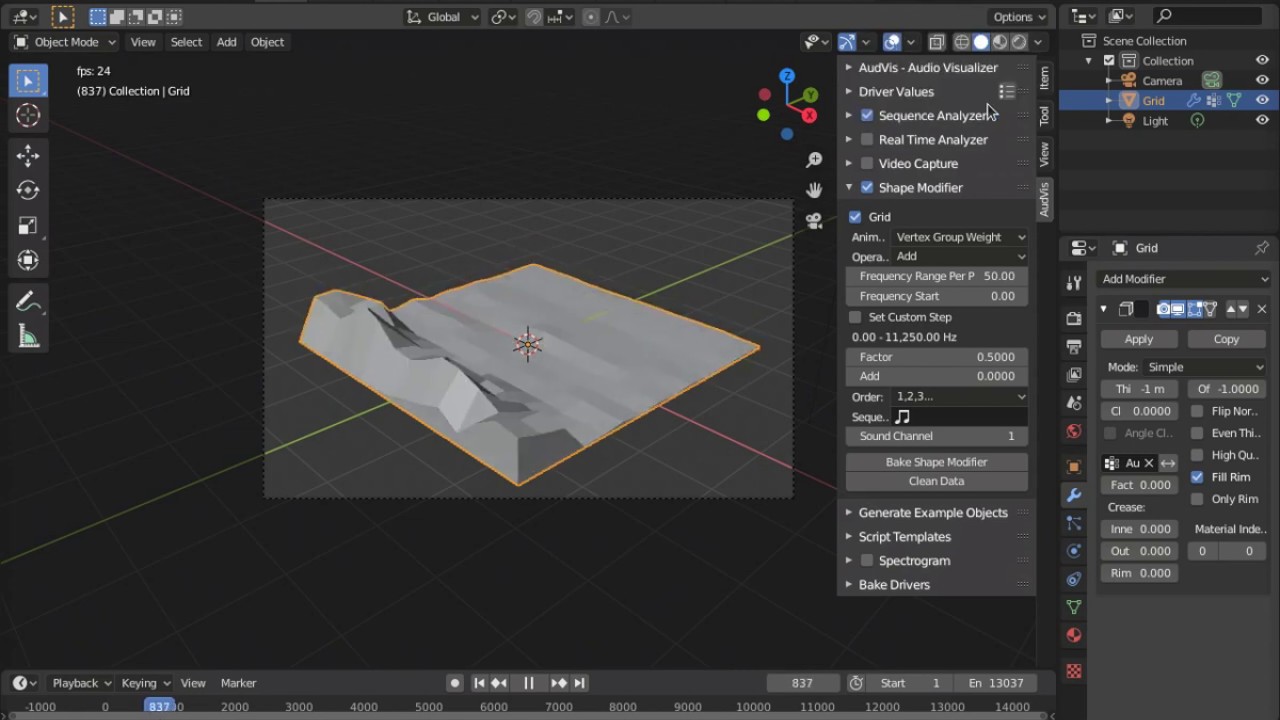This screenshot has width=1280, height=720.
Task: Jump to the start frame
Action: pyautogui.click(x=479, y=683)
